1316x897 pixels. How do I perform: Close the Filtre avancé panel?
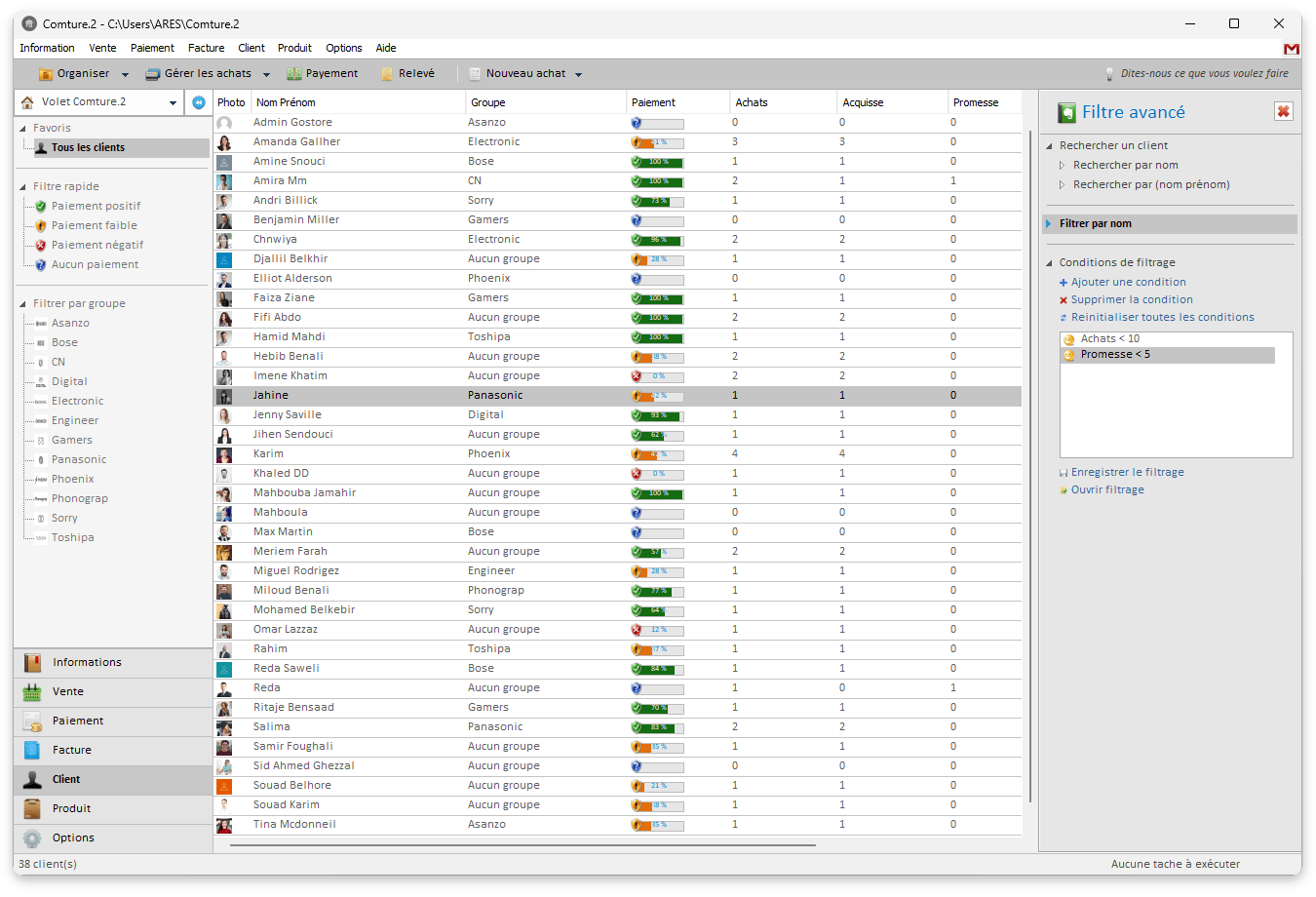pos(1283,112)
